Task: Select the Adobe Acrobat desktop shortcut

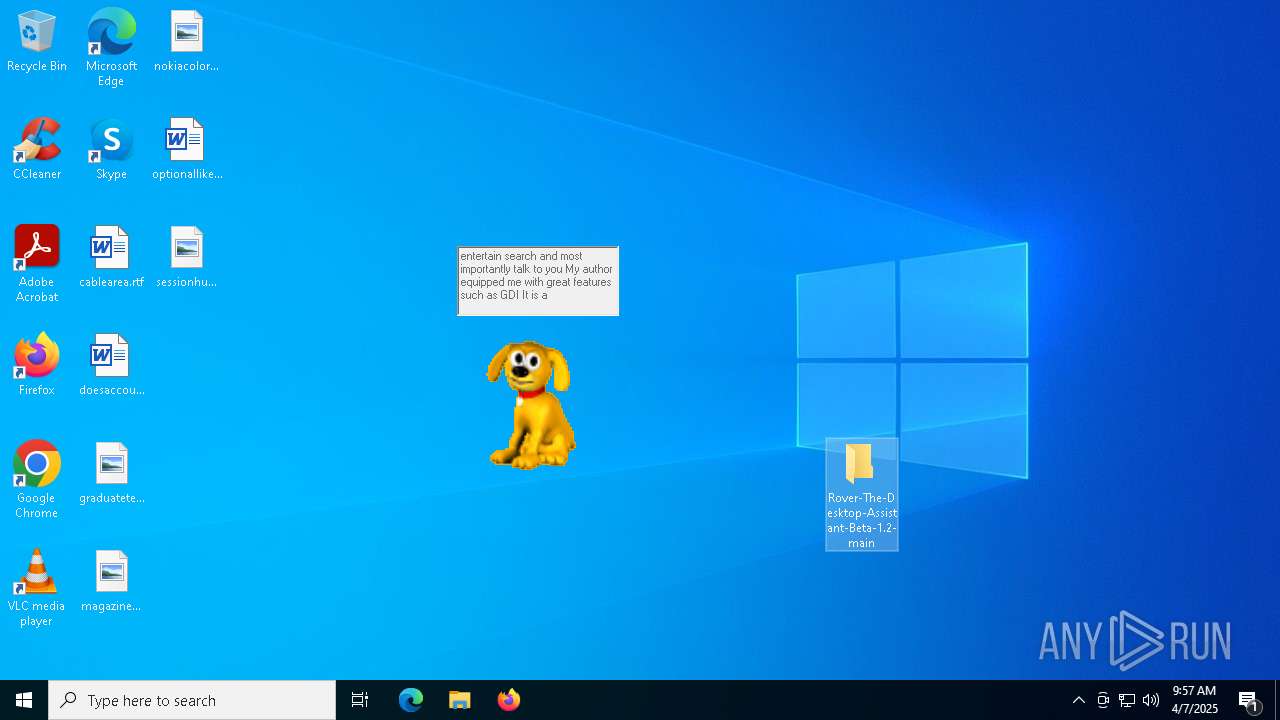Action: 37,264
